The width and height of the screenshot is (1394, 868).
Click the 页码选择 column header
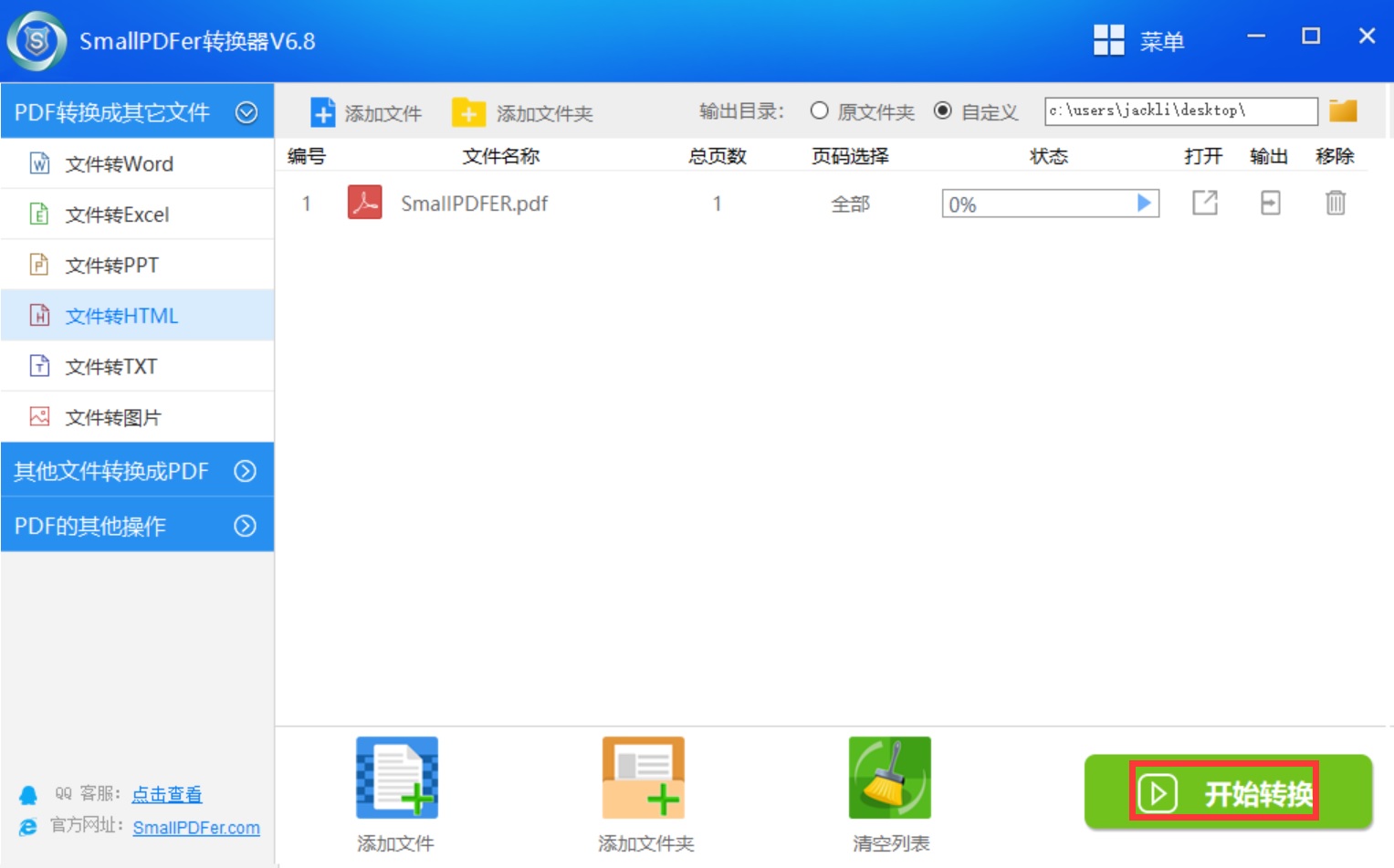click(850, 156)
